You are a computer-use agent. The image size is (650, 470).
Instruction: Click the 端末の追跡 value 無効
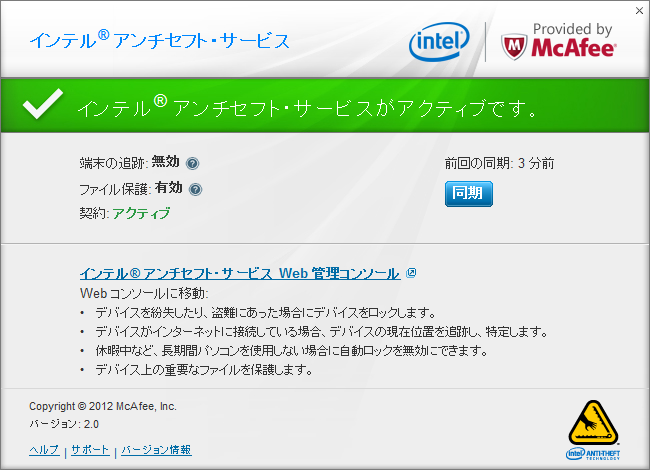(x=165, y=162)
